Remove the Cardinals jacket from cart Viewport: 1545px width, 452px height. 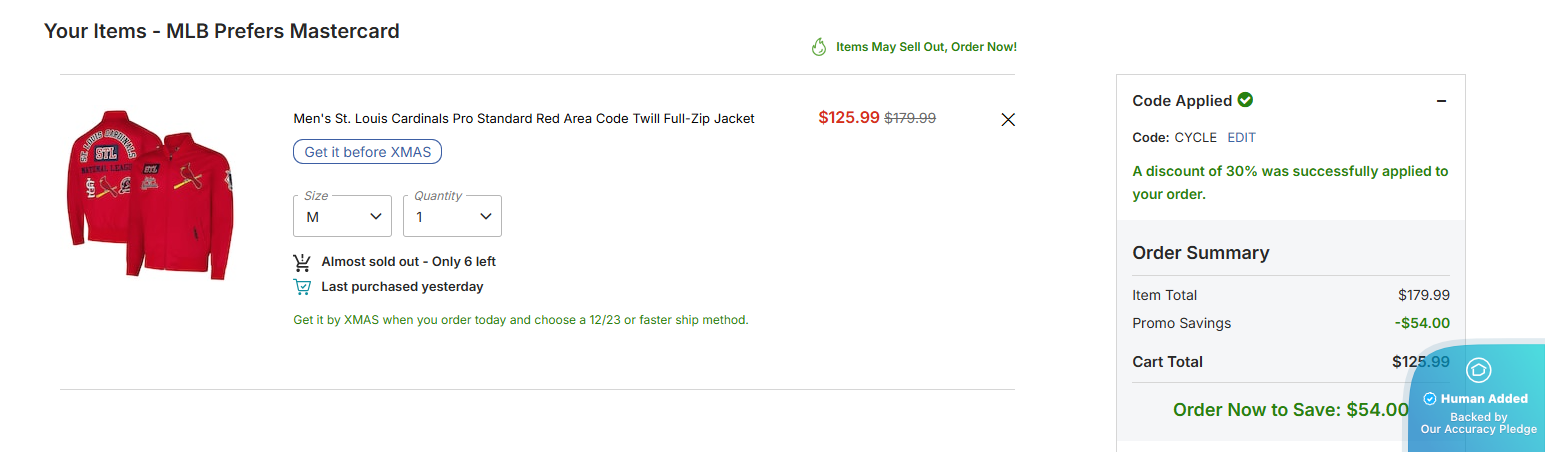[x=1008, y=120]
